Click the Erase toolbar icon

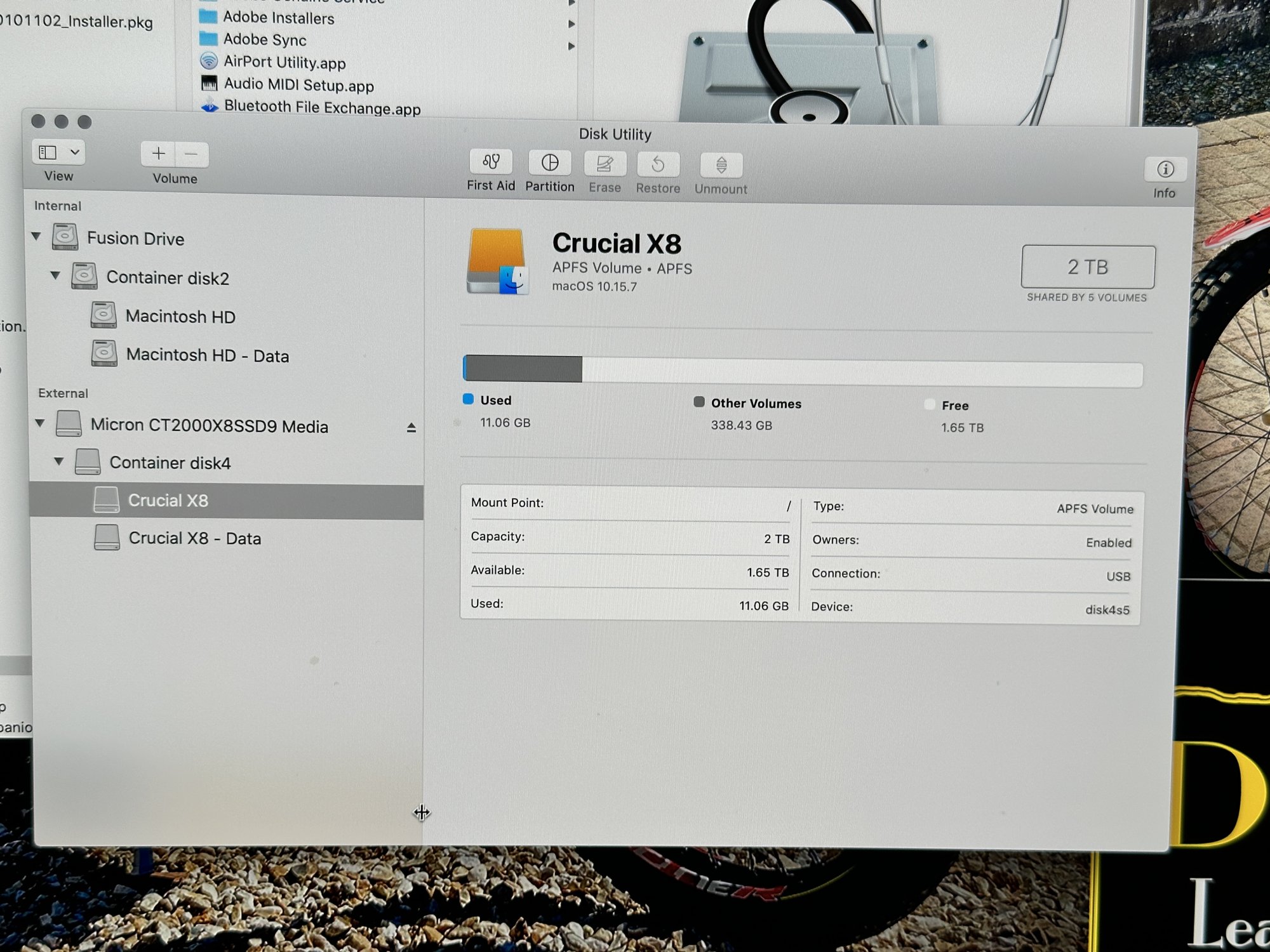pos(605,164)
